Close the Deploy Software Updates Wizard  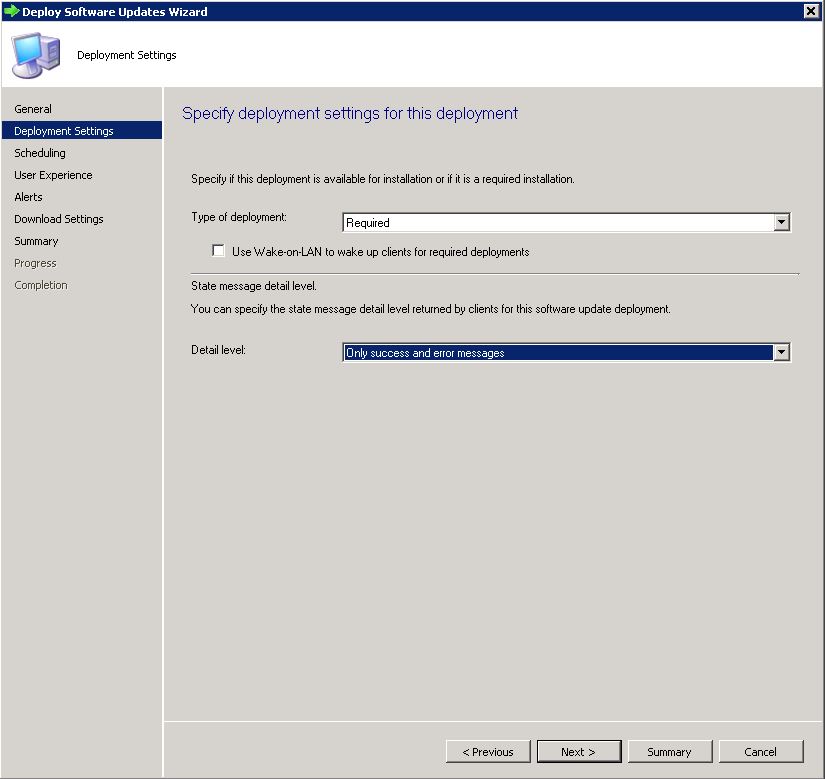pyautogui.click(x=811, y=11)
